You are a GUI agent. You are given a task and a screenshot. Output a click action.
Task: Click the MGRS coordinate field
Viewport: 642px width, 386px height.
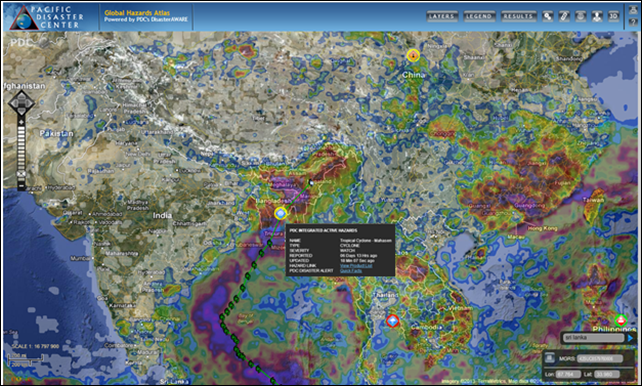click(600, 359)
